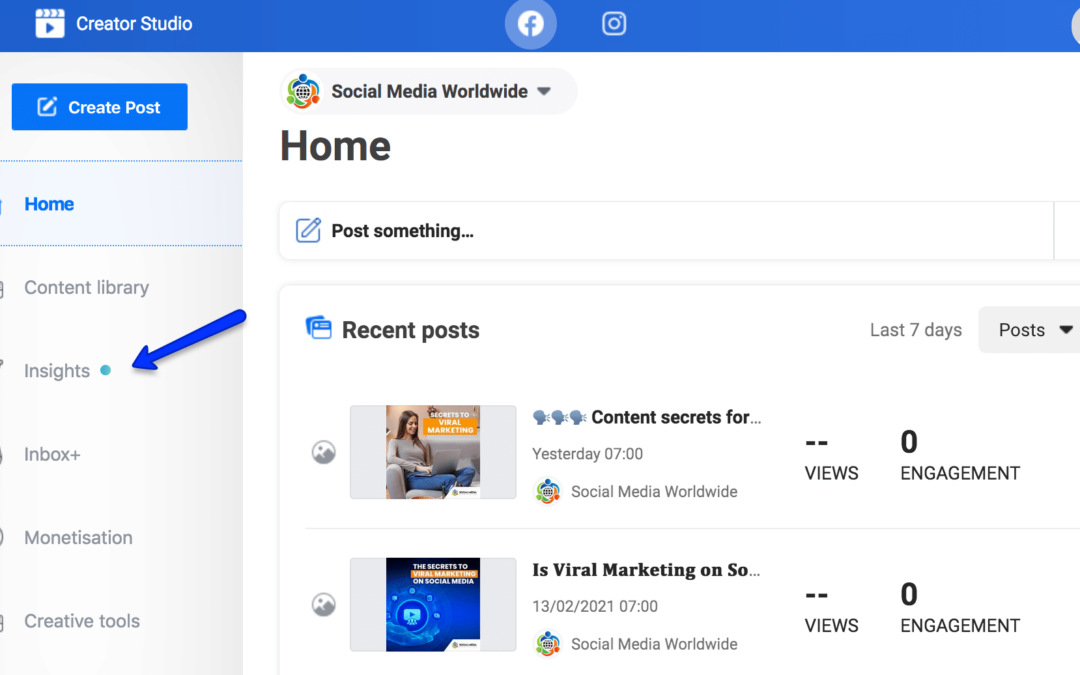
Task: Click views value for Content secrets post
Action: coord(817,442)
